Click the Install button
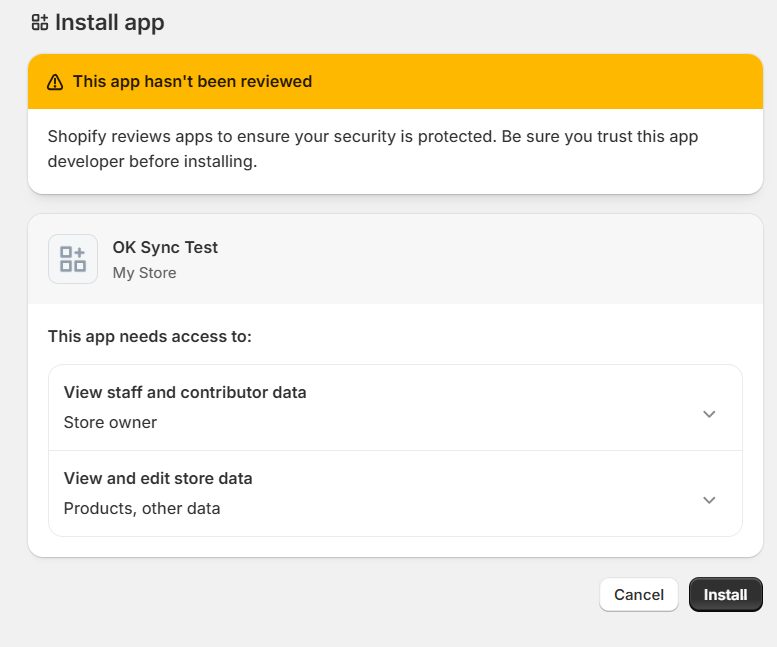 point(725,594)
